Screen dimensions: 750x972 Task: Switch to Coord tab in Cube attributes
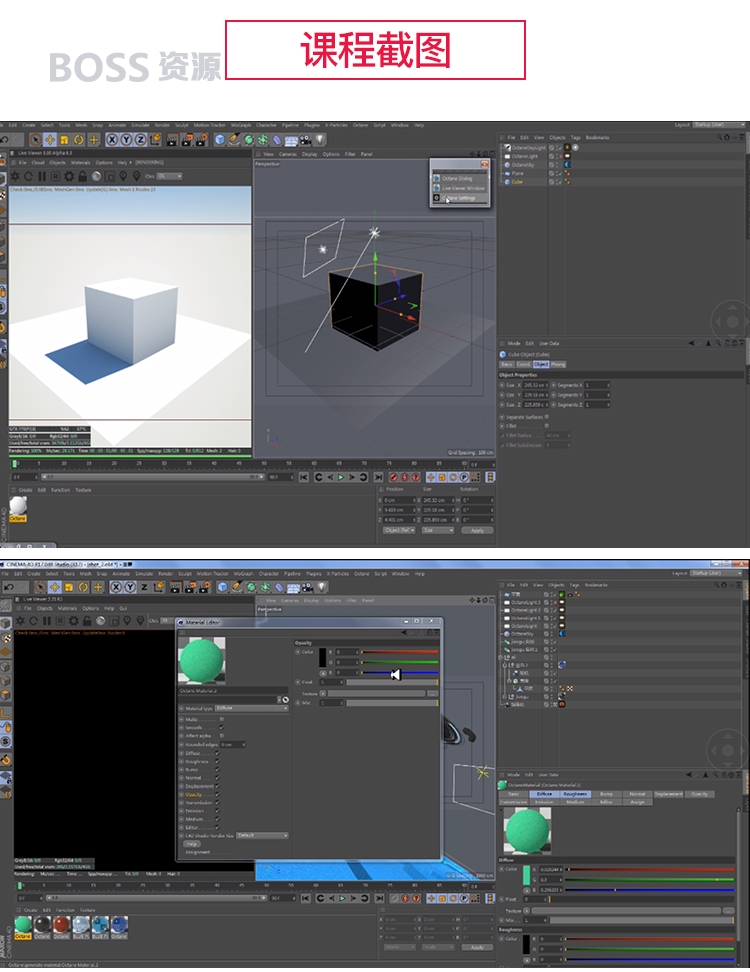click(x=524, y=364)
